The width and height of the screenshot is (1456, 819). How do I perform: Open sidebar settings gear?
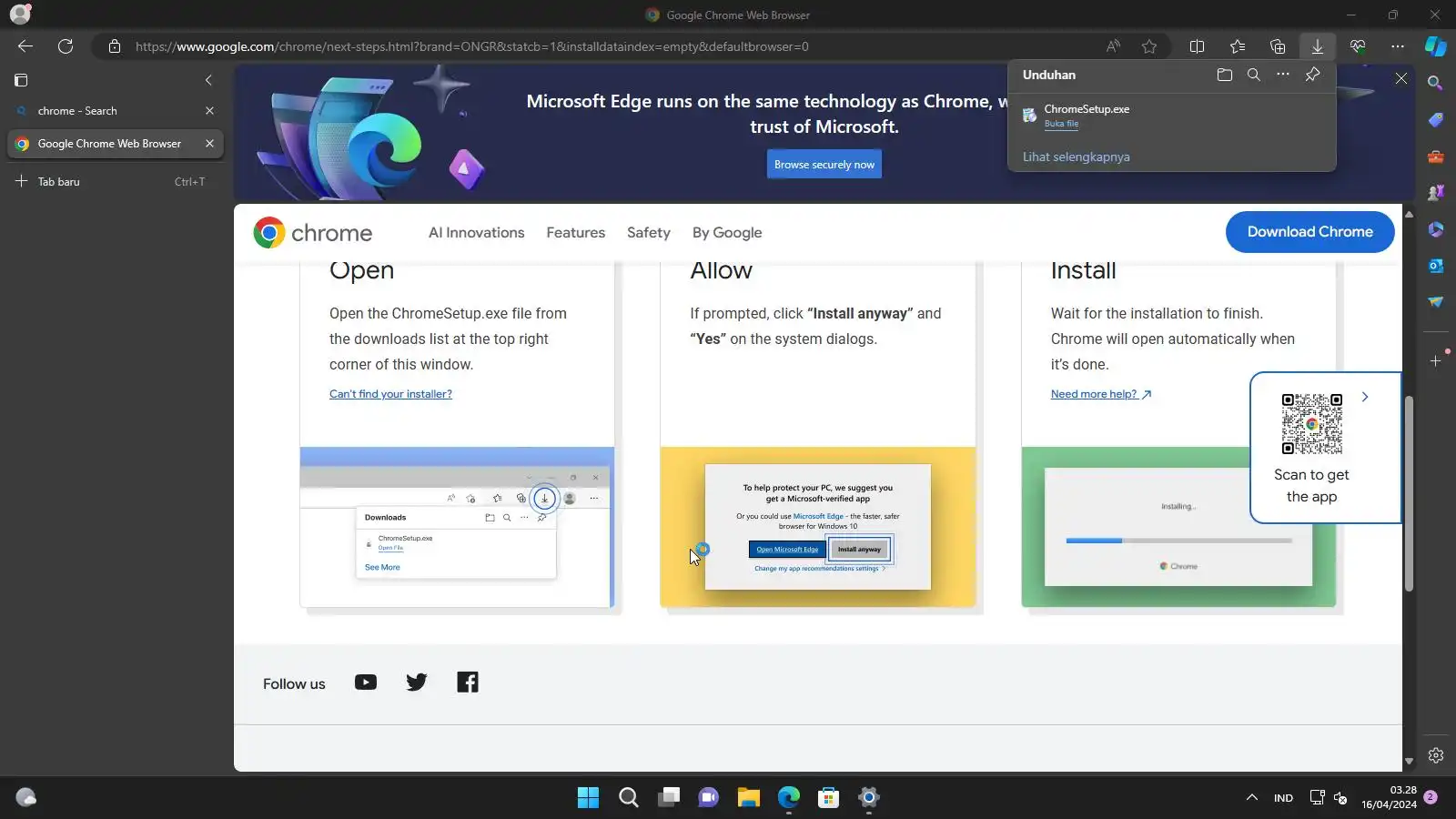(x=1435, y=755)
